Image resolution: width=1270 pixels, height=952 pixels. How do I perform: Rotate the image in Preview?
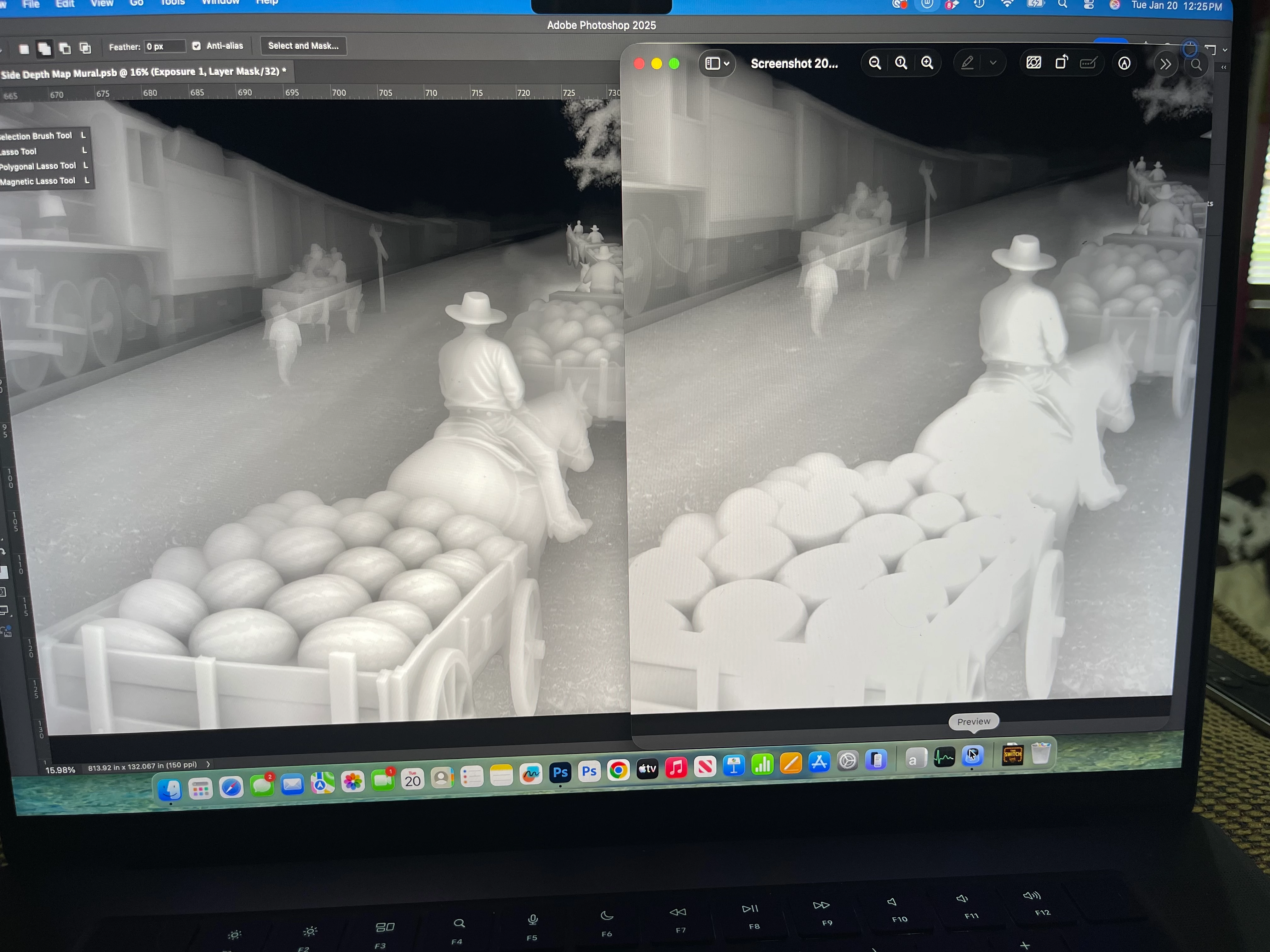(1061, 63)
